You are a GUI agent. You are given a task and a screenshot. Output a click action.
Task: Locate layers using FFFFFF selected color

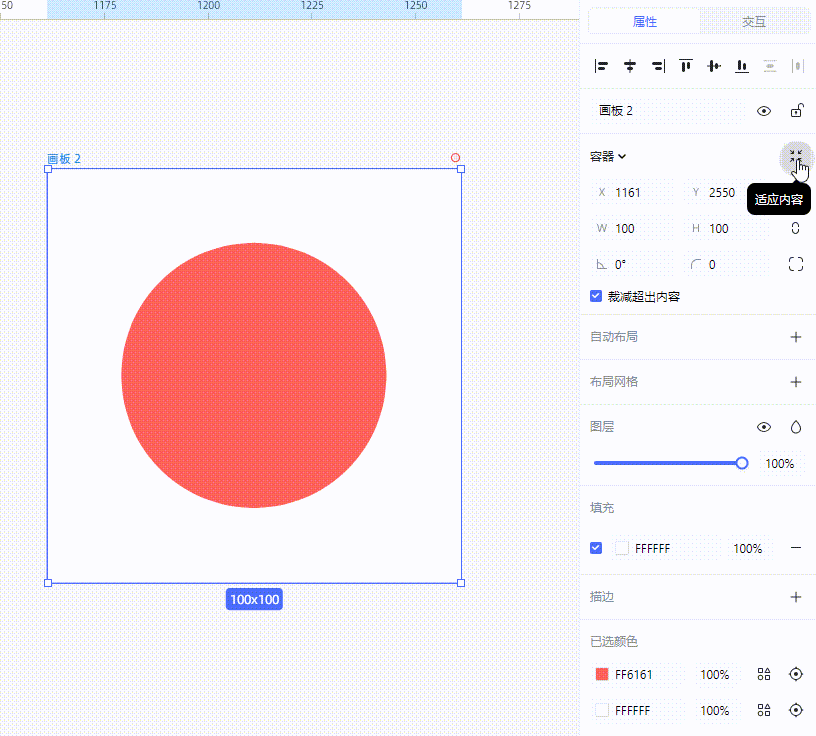click(x=796, y=710)
